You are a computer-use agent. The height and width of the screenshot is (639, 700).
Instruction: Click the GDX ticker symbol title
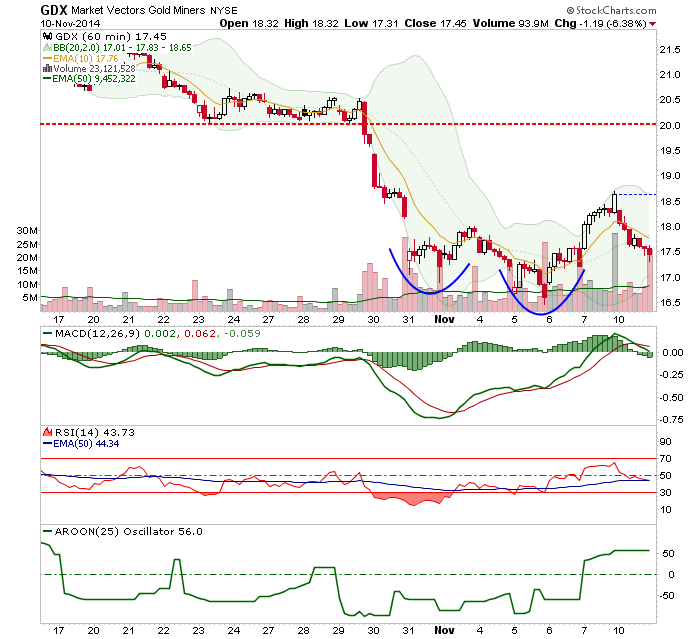pyautogui.click(x=54, y=10)
